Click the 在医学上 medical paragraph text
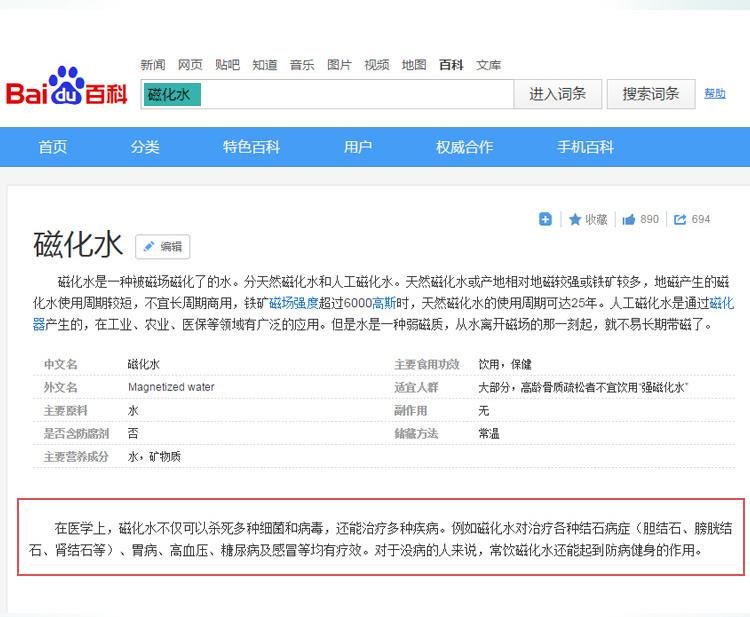 pyautogui.click(x=381, y=539)
